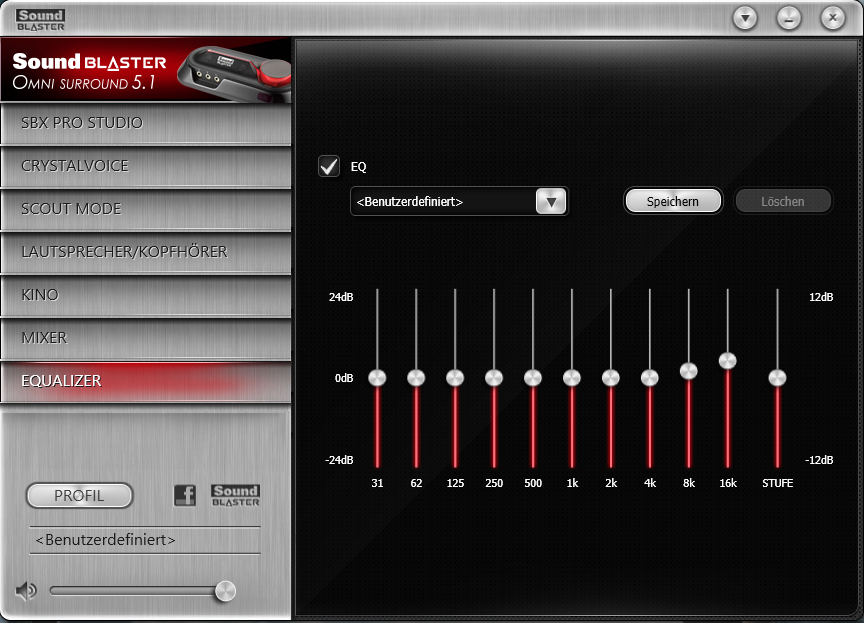Viewport: 864px width, 623px height.
Task: Click the 8k band slider knob
Action: pyautogui.click(x=689, y=371)
